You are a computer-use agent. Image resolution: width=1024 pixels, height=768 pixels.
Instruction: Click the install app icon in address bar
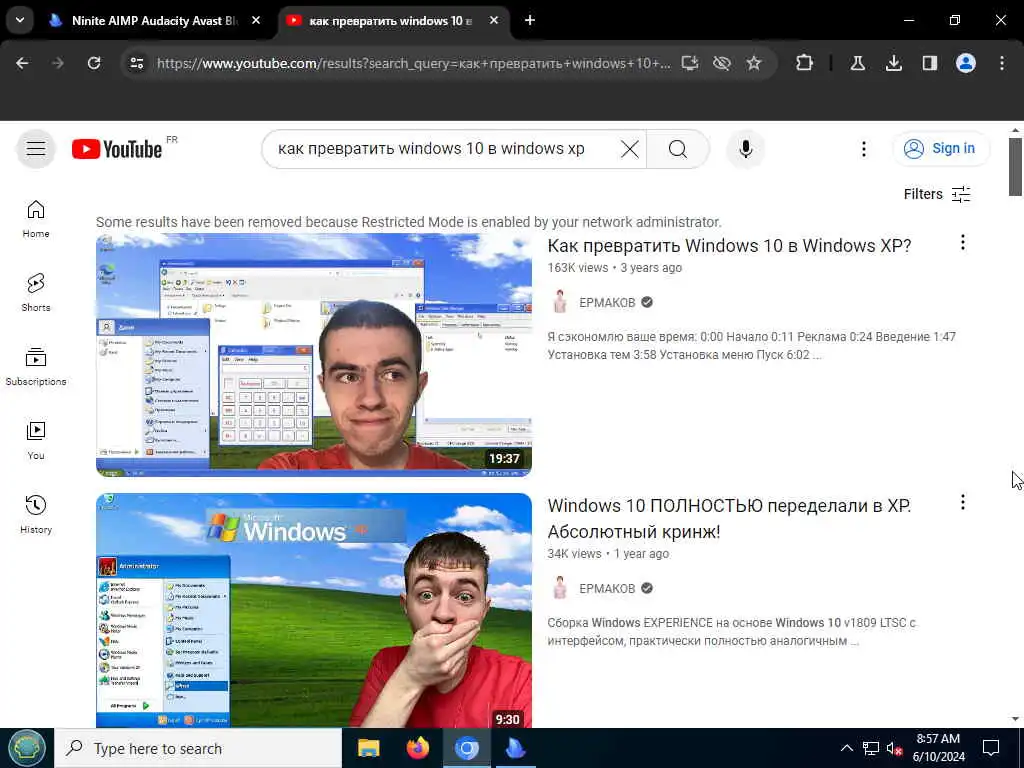690,63
